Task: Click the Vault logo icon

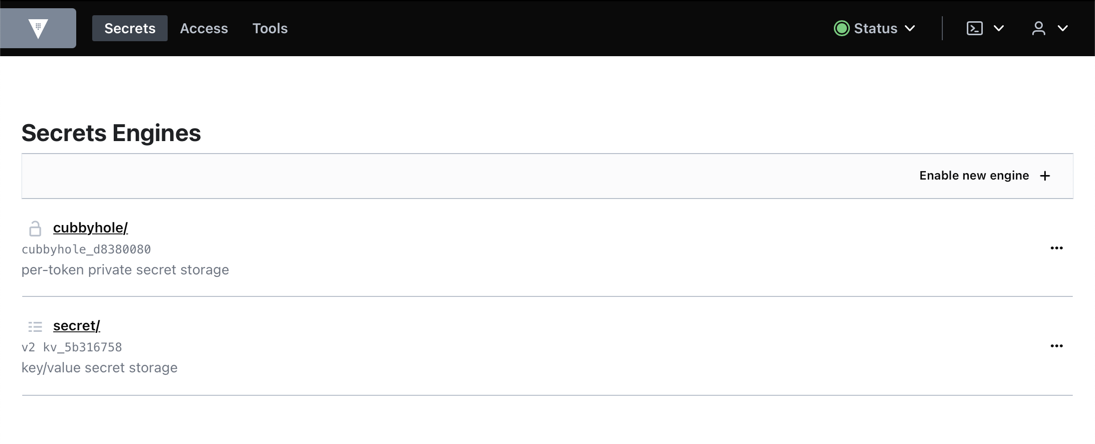Action: pos(38,28)
